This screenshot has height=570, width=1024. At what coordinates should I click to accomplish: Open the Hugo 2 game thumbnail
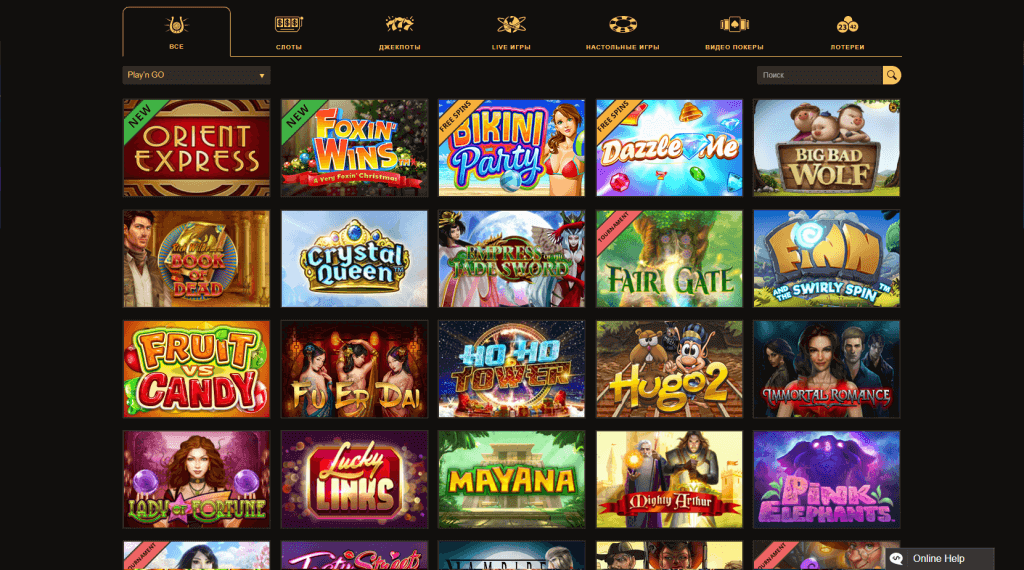[669, 369]
